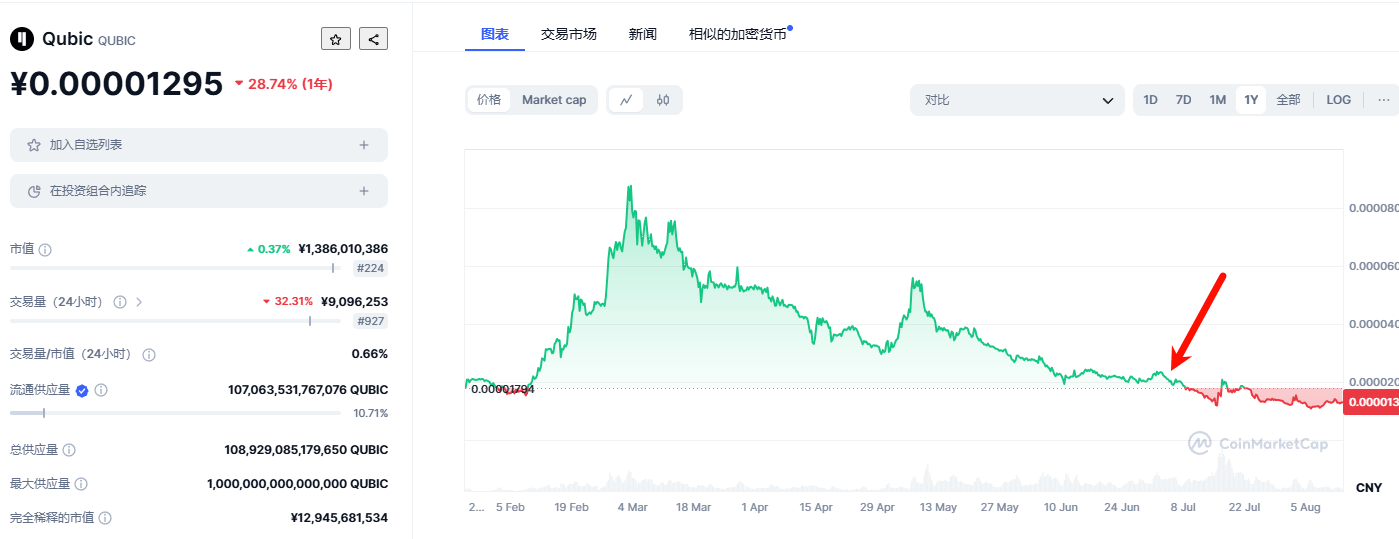Click the plus icon on 加入自选列表

coord(364,145)
